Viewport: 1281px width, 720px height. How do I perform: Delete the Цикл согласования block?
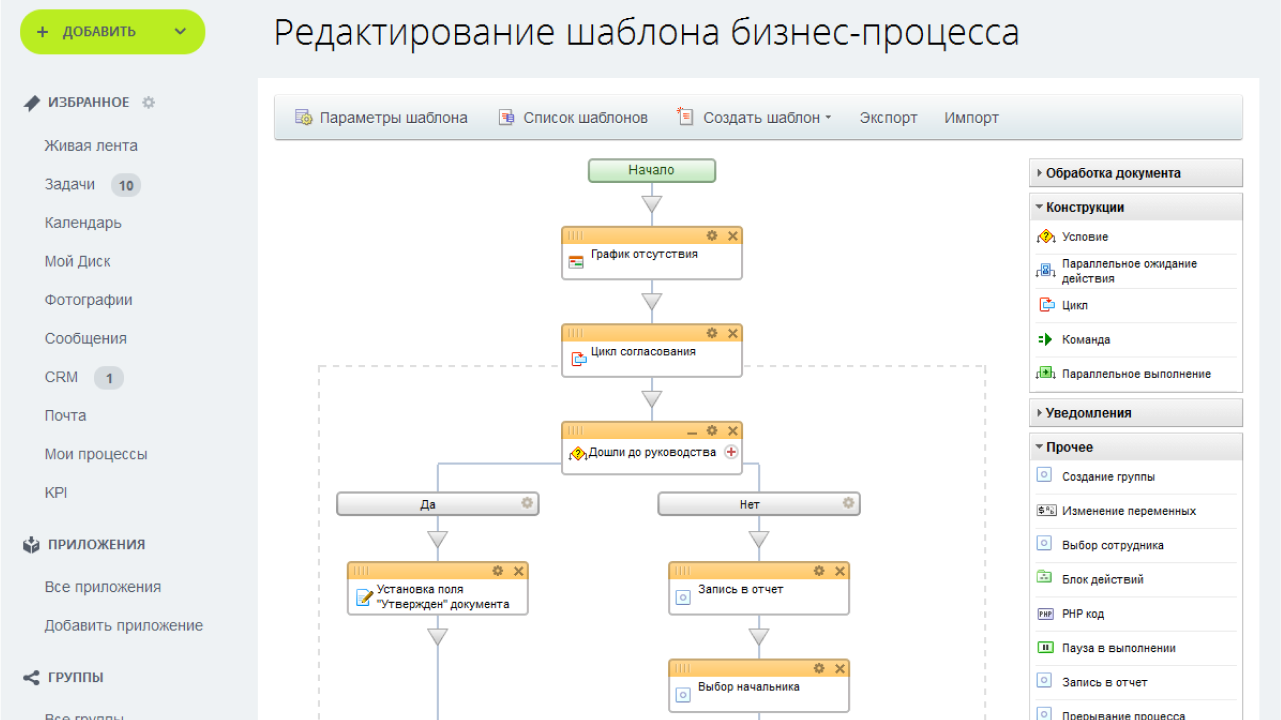(x=733, y=333)
